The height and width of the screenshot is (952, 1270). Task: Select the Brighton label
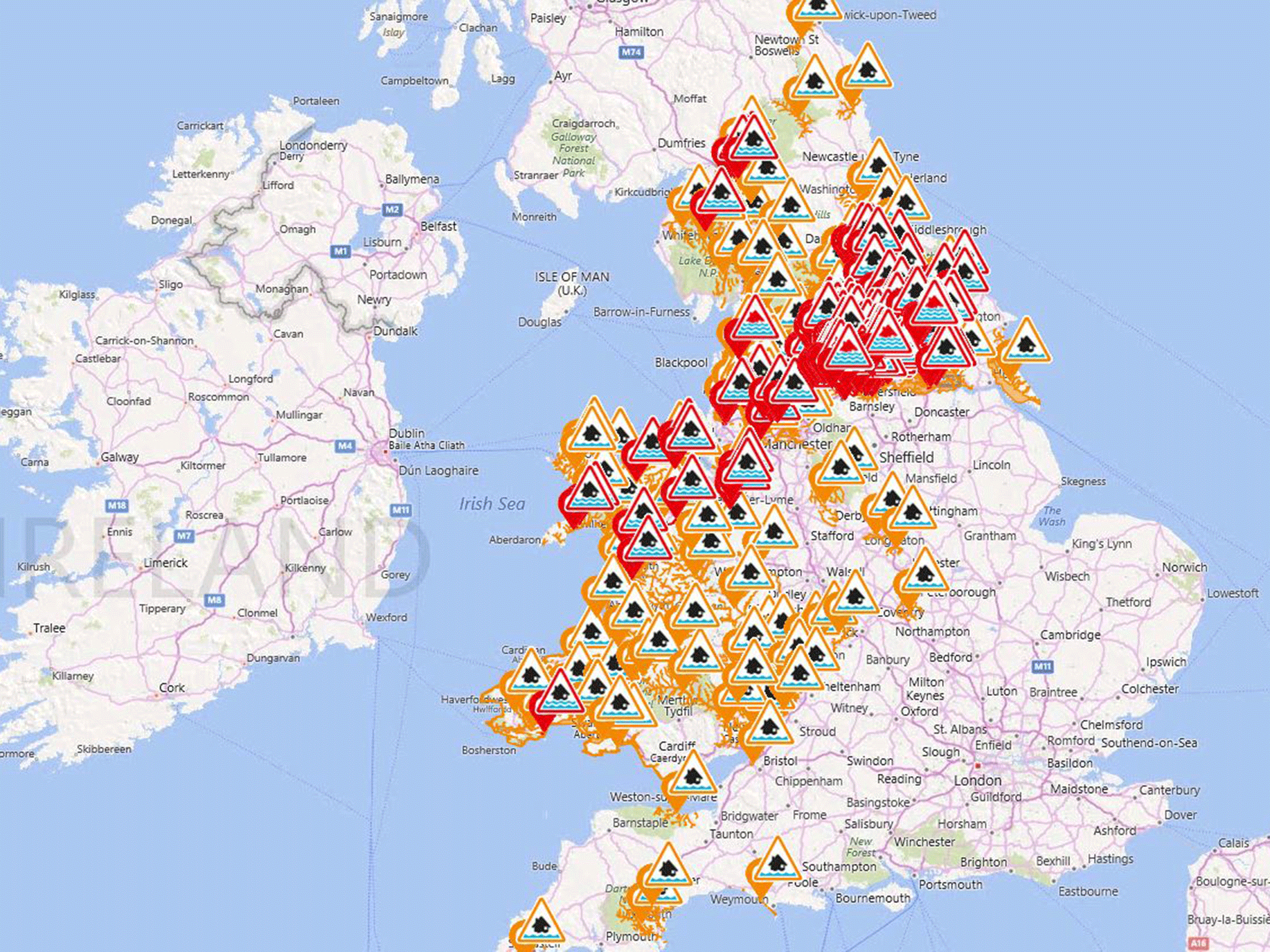(984, 862)
